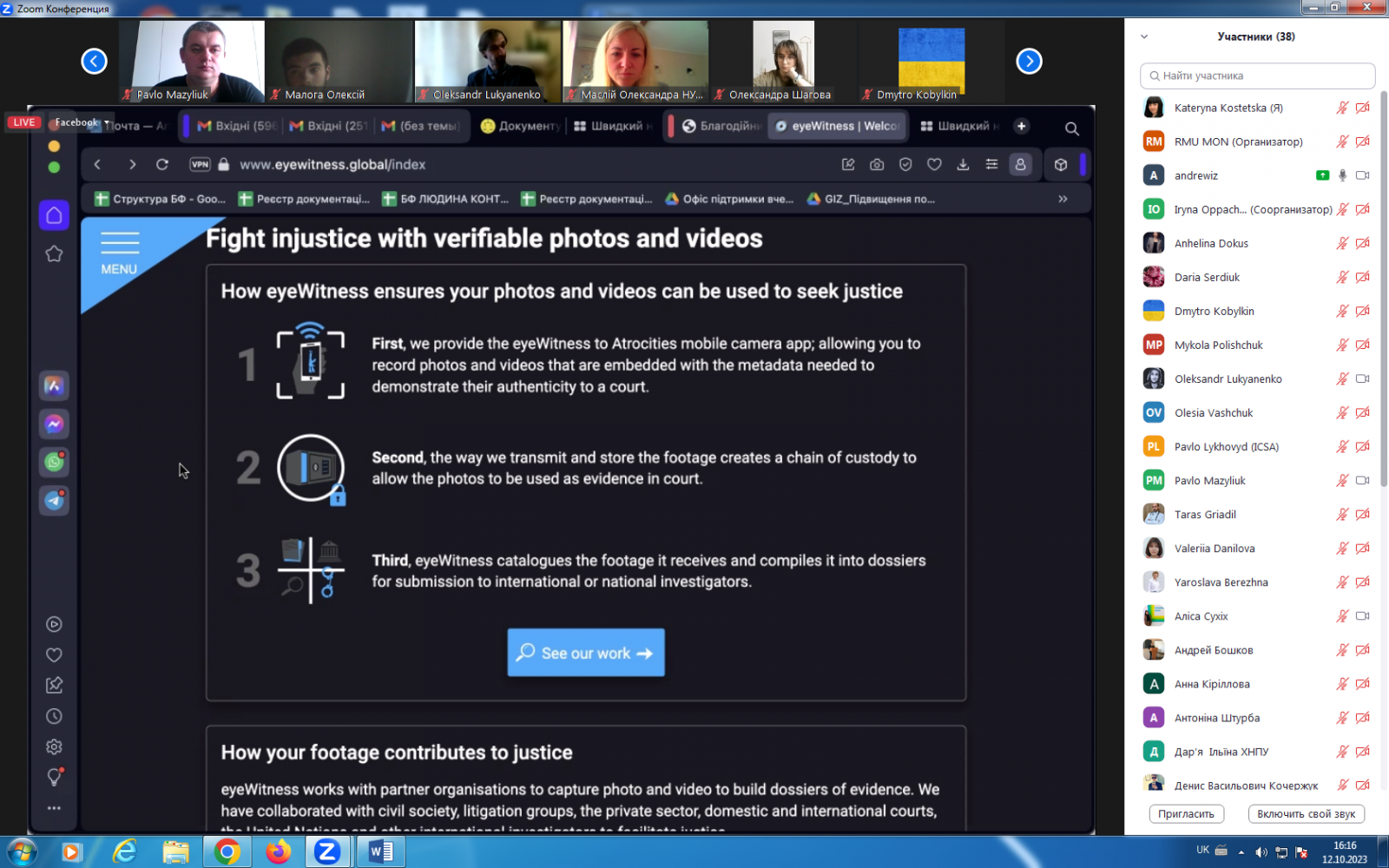Open browser settings gear in sidebar
Screen dimensions: 1389x868
pos(54,746)
